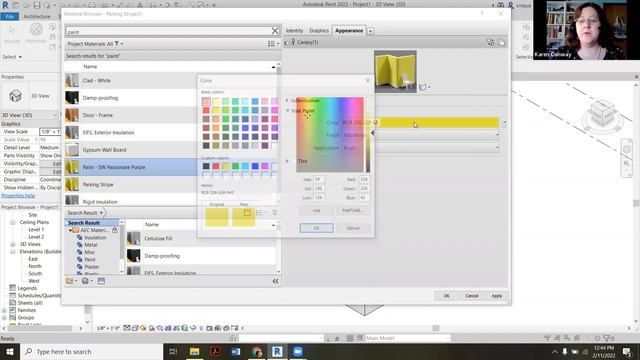Click the replace asset icon
640x360 pixels.
coord(490,42)
